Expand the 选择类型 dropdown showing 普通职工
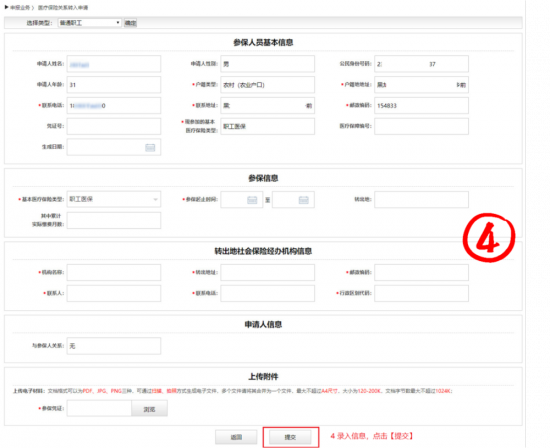This screenshot has height=448, width=550. pos(90,23)
